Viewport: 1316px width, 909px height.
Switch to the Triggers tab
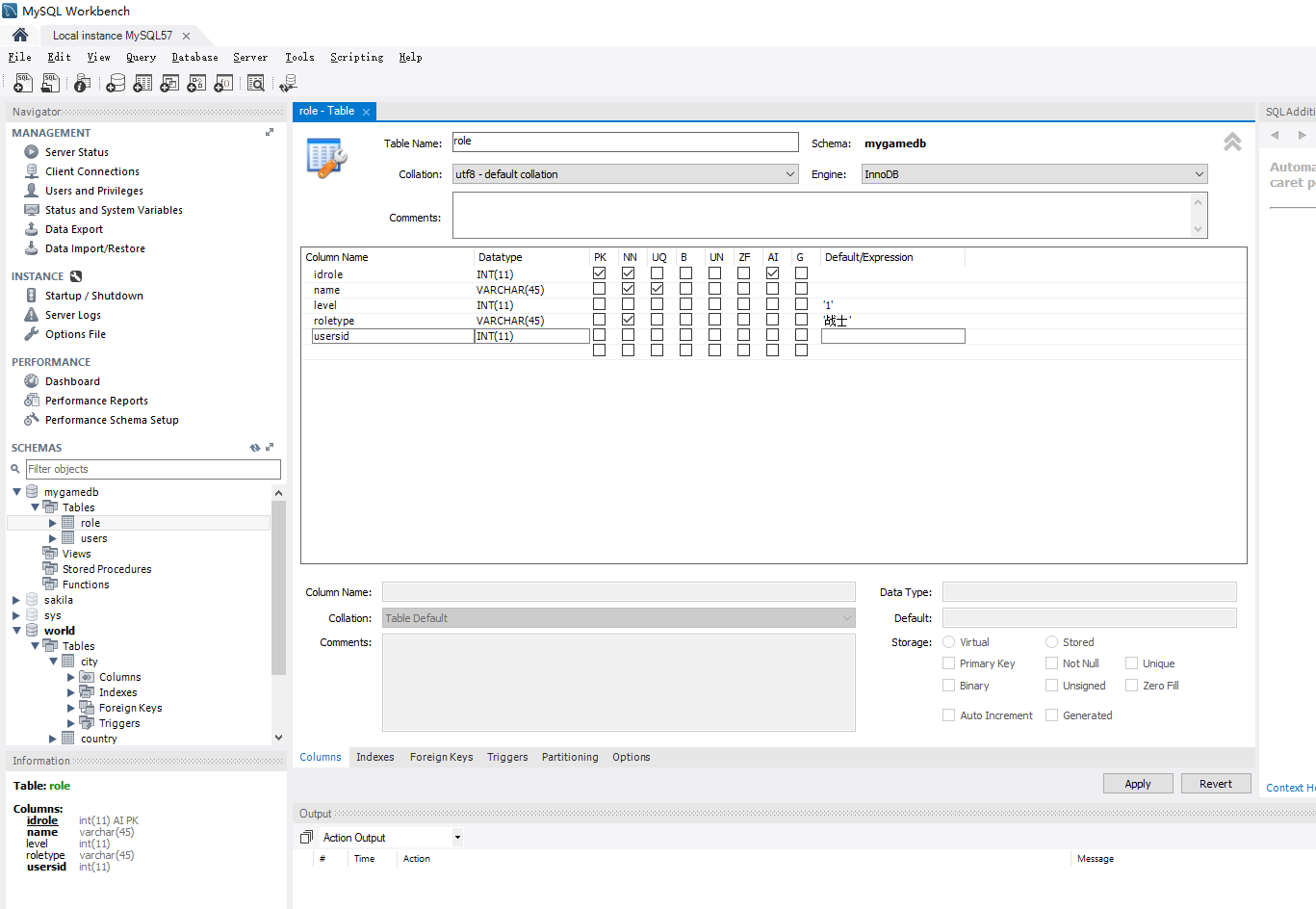click(x=507, y=757)
